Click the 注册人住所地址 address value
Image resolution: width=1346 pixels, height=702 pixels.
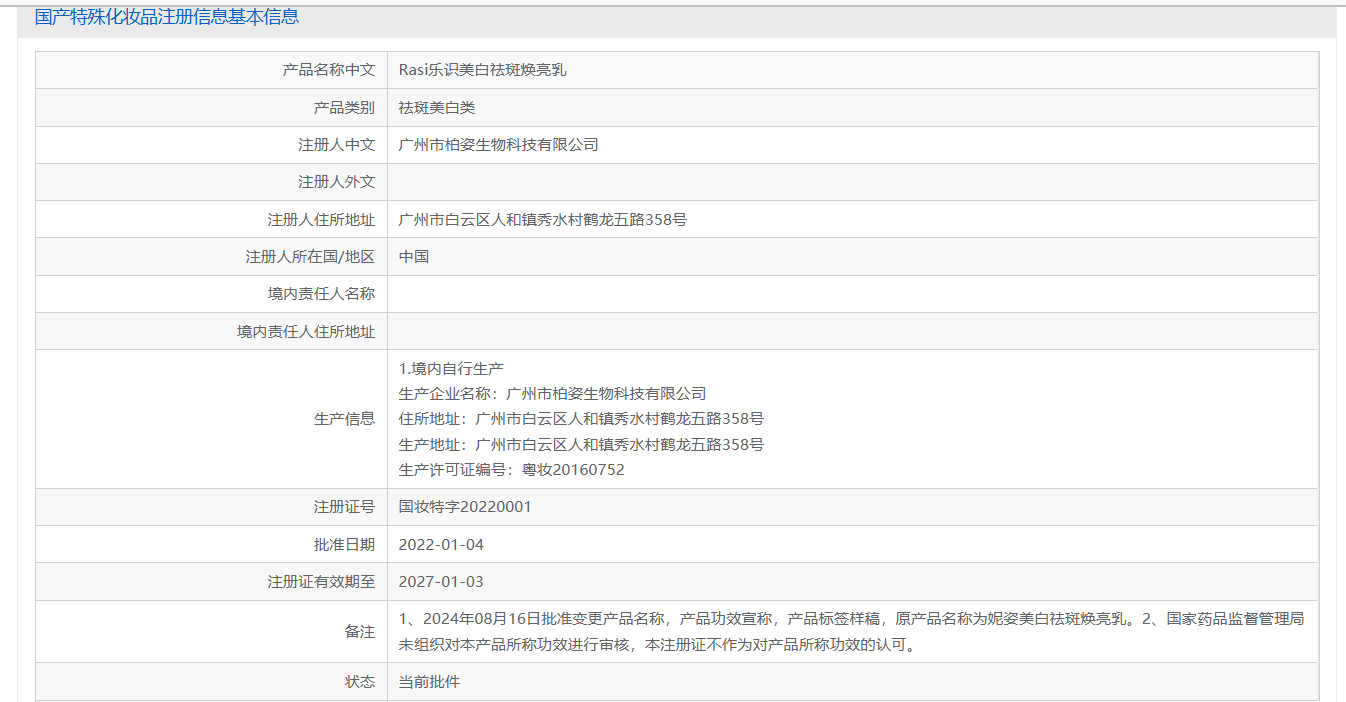(542, 220)
